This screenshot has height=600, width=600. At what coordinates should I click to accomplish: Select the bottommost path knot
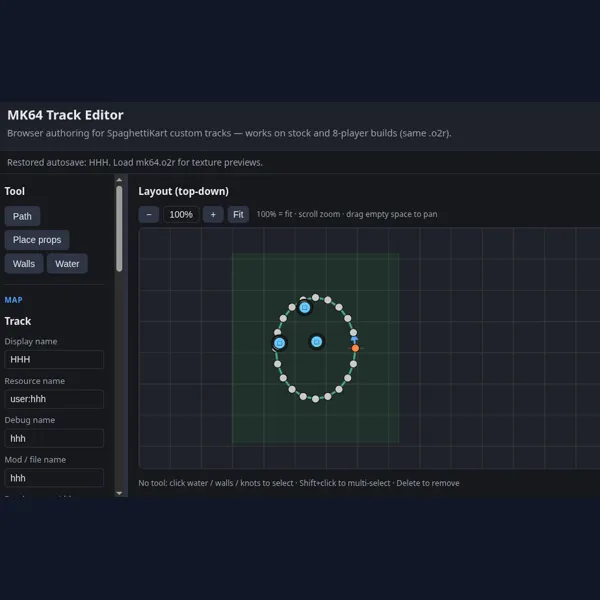click(x=315, y=399)
